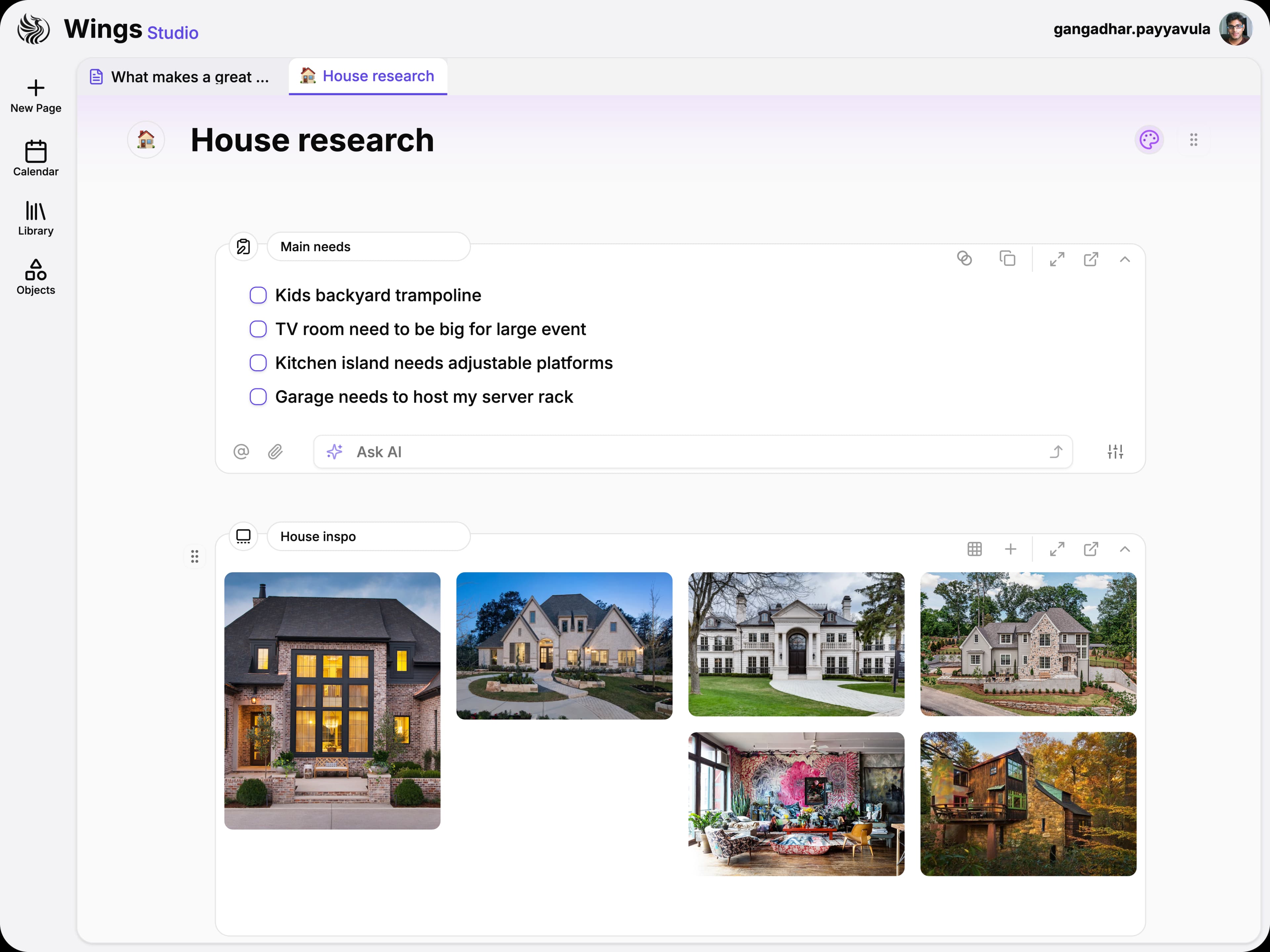Duplicate the Main needs card
Screen dimensions: 1270x952
[x=1008, y=259]
